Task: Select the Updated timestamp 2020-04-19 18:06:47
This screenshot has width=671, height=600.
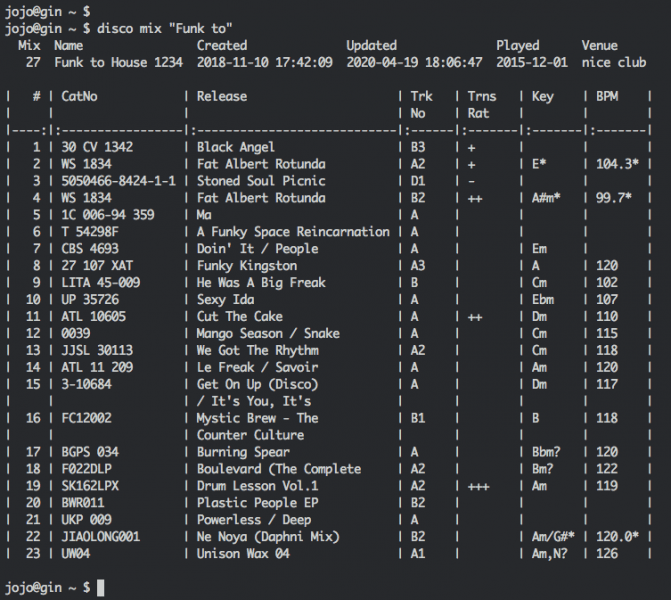Action: pos(414,62)
